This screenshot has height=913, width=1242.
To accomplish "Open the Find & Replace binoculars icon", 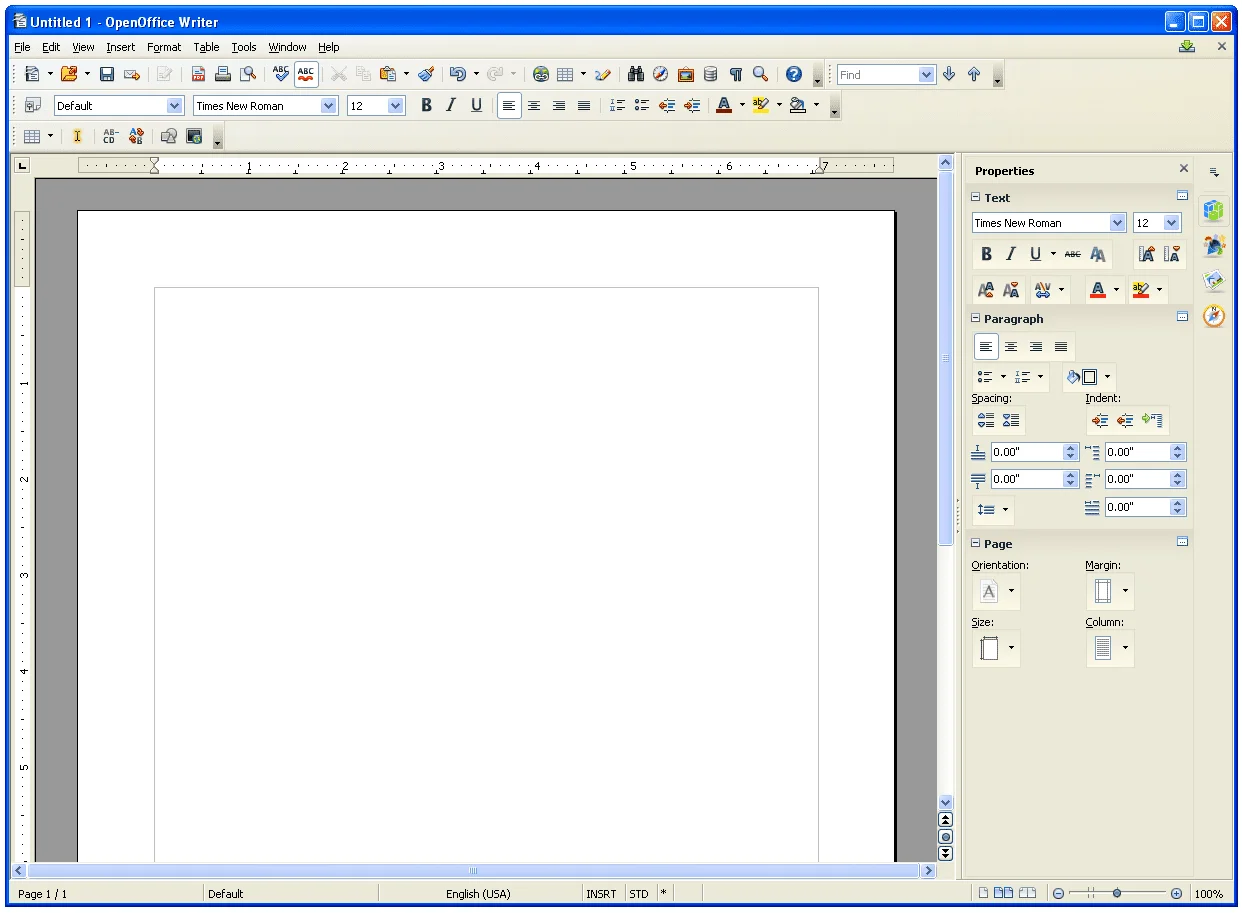I will 635,74.
